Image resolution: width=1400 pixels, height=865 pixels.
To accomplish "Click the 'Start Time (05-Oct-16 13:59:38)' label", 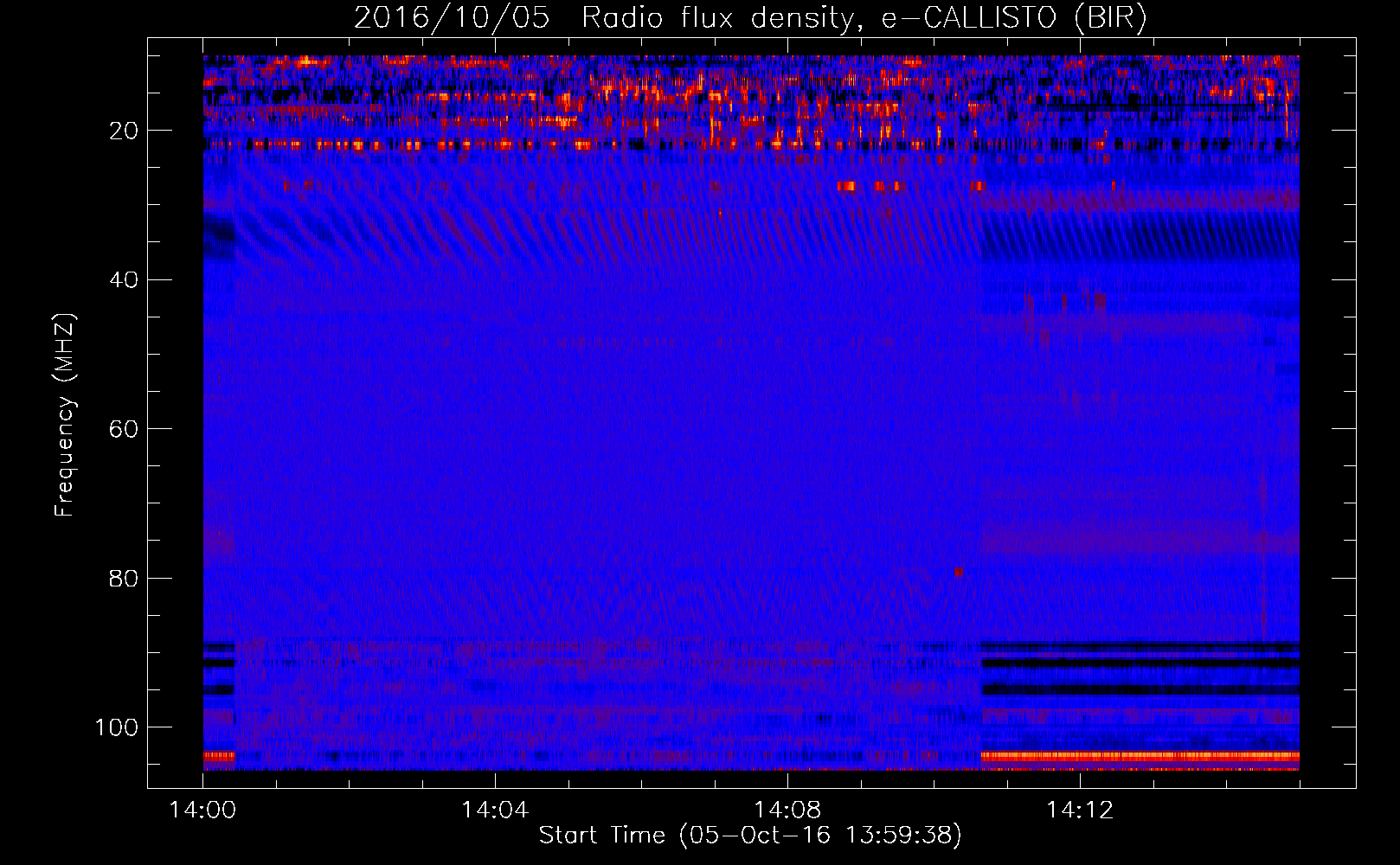I will (750, 836).
